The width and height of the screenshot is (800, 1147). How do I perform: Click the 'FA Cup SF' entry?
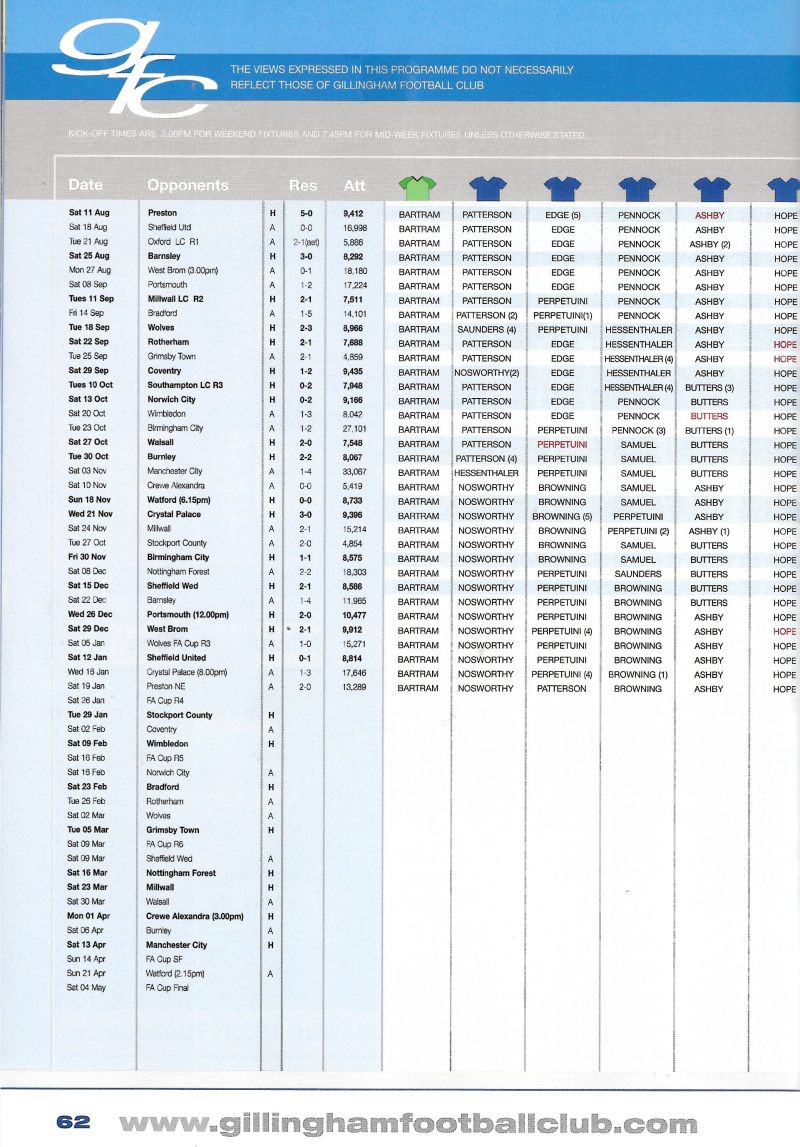click(165, 959)
